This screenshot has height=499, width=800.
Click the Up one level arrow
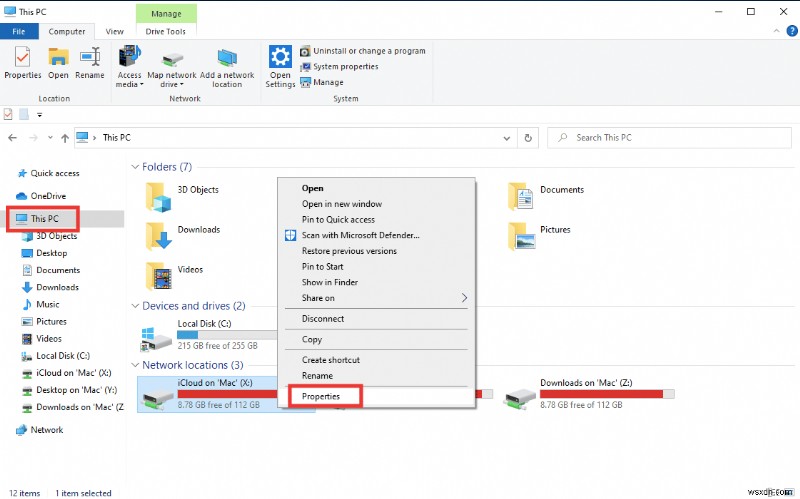65,138
